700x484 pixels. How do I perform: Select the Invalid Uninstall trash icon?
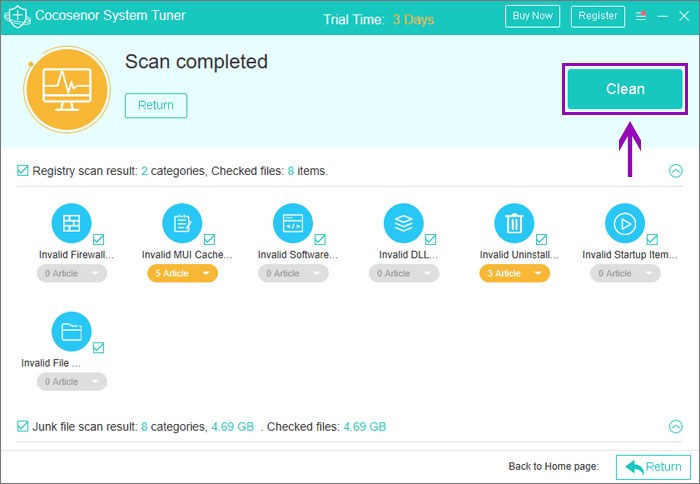[x=514, y=223]
